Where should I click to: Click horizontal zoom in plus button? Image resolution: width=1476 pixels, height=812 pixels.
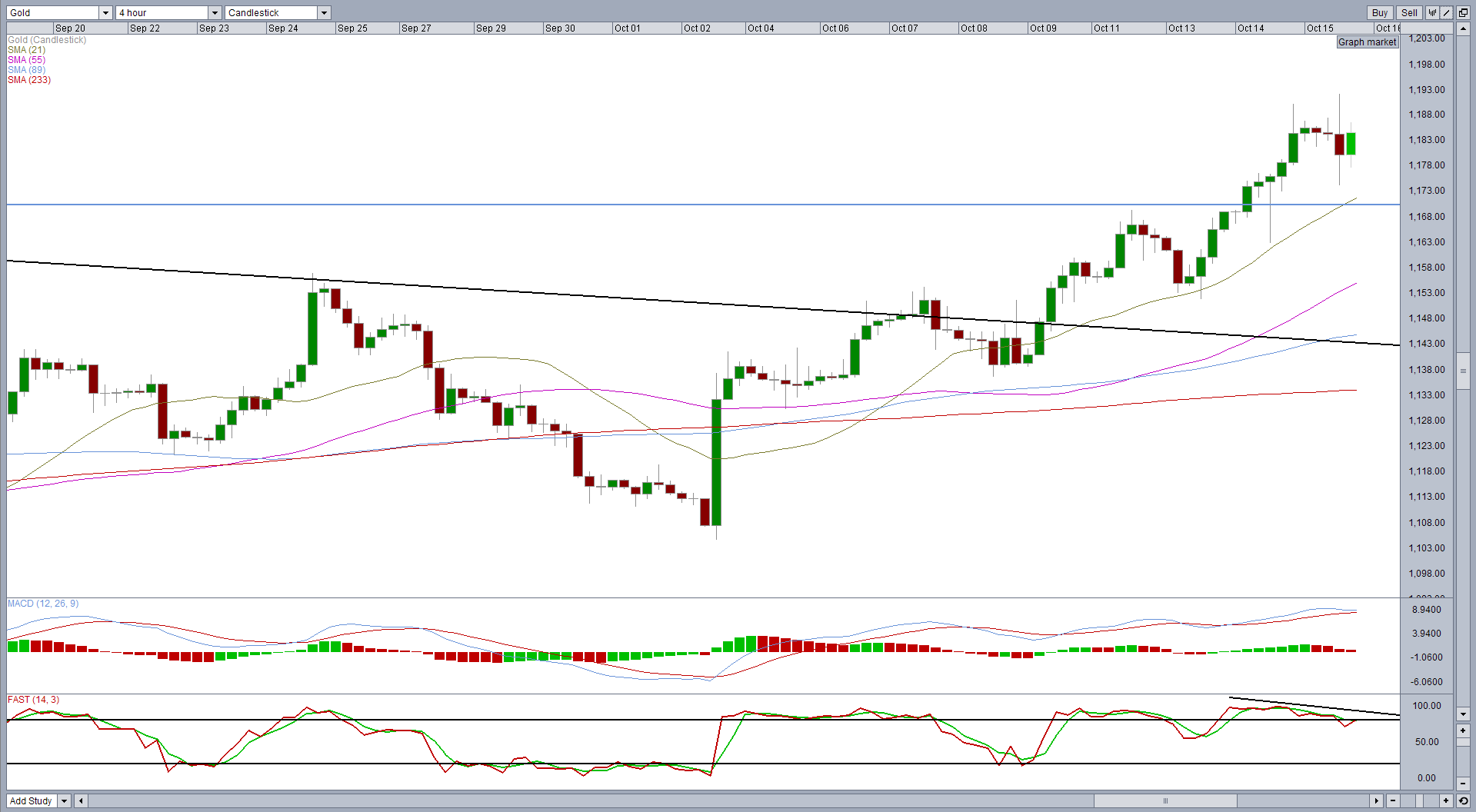pos(1446,800)
